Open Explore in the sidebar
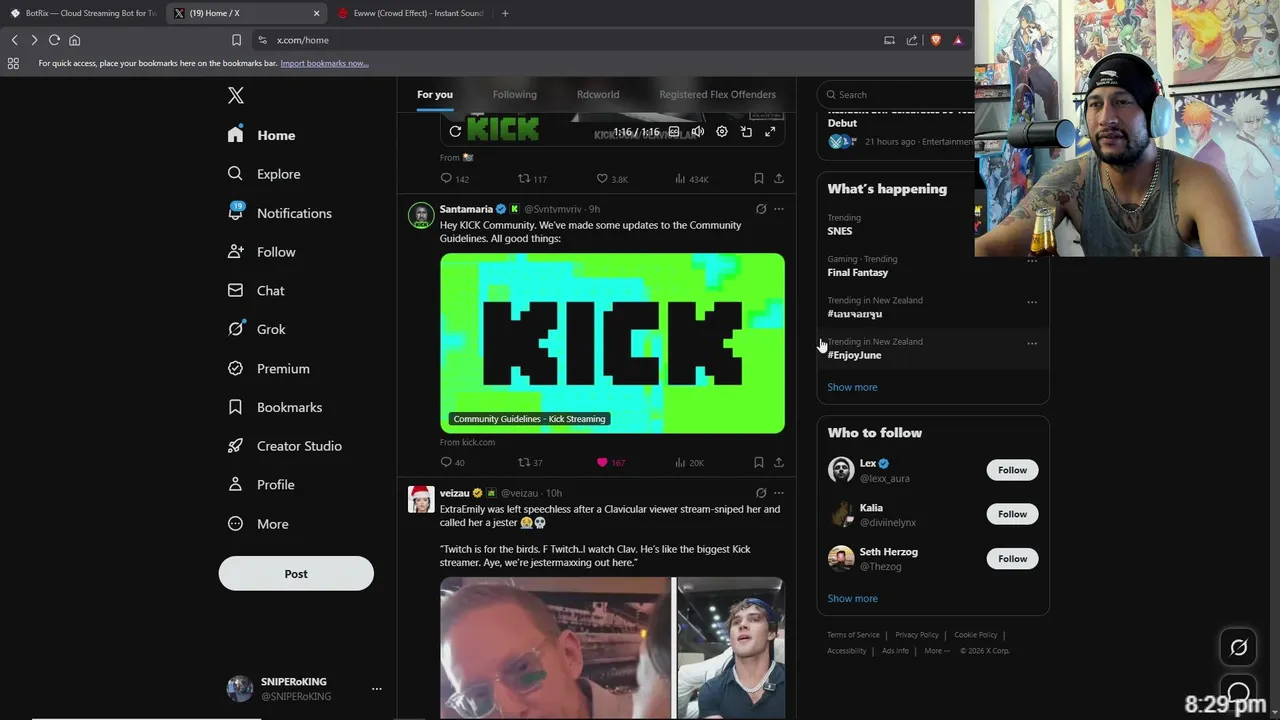 (264, 174)
